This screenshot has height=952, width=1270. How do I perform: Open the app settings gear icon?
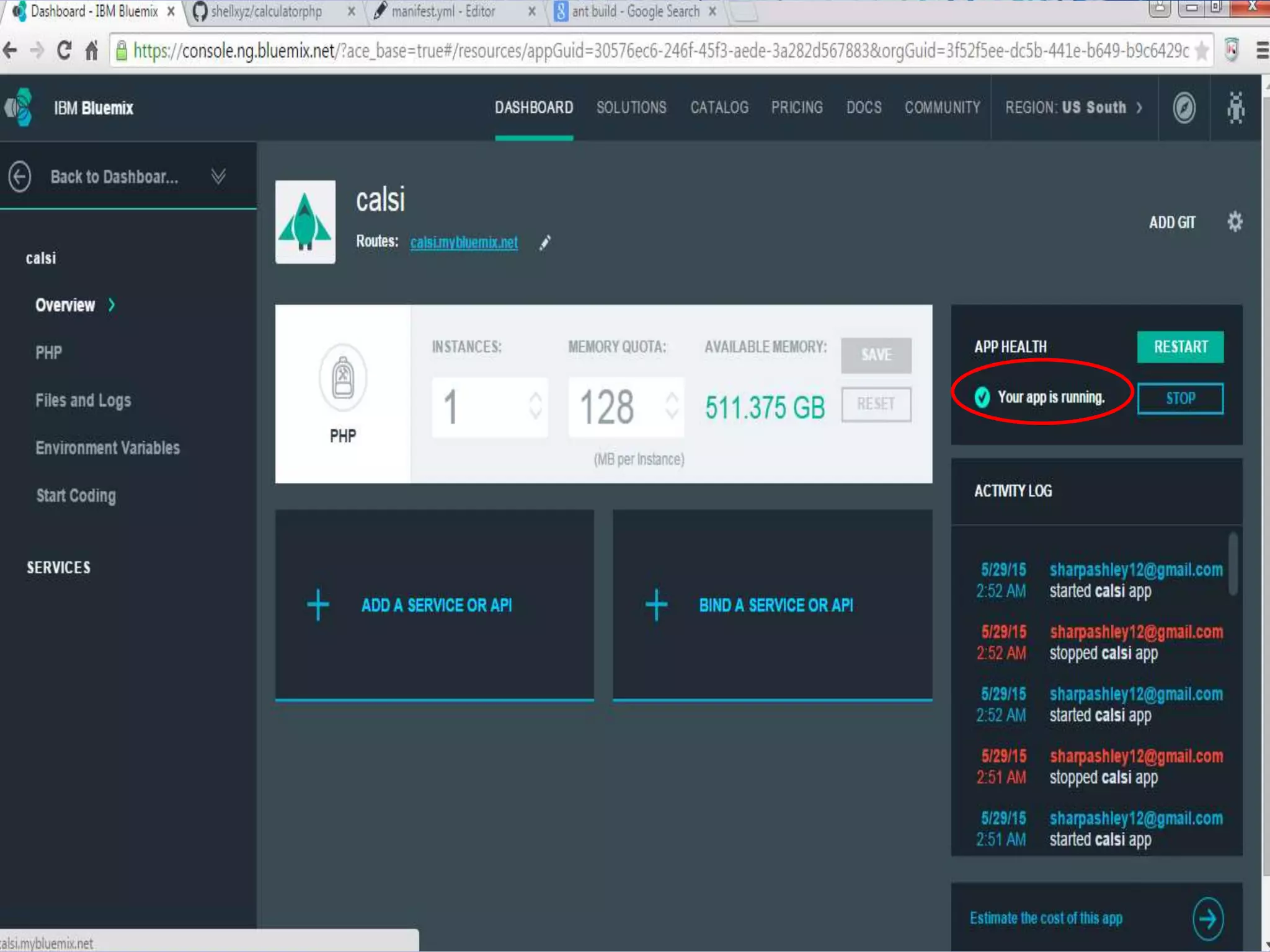[1235, 222]
